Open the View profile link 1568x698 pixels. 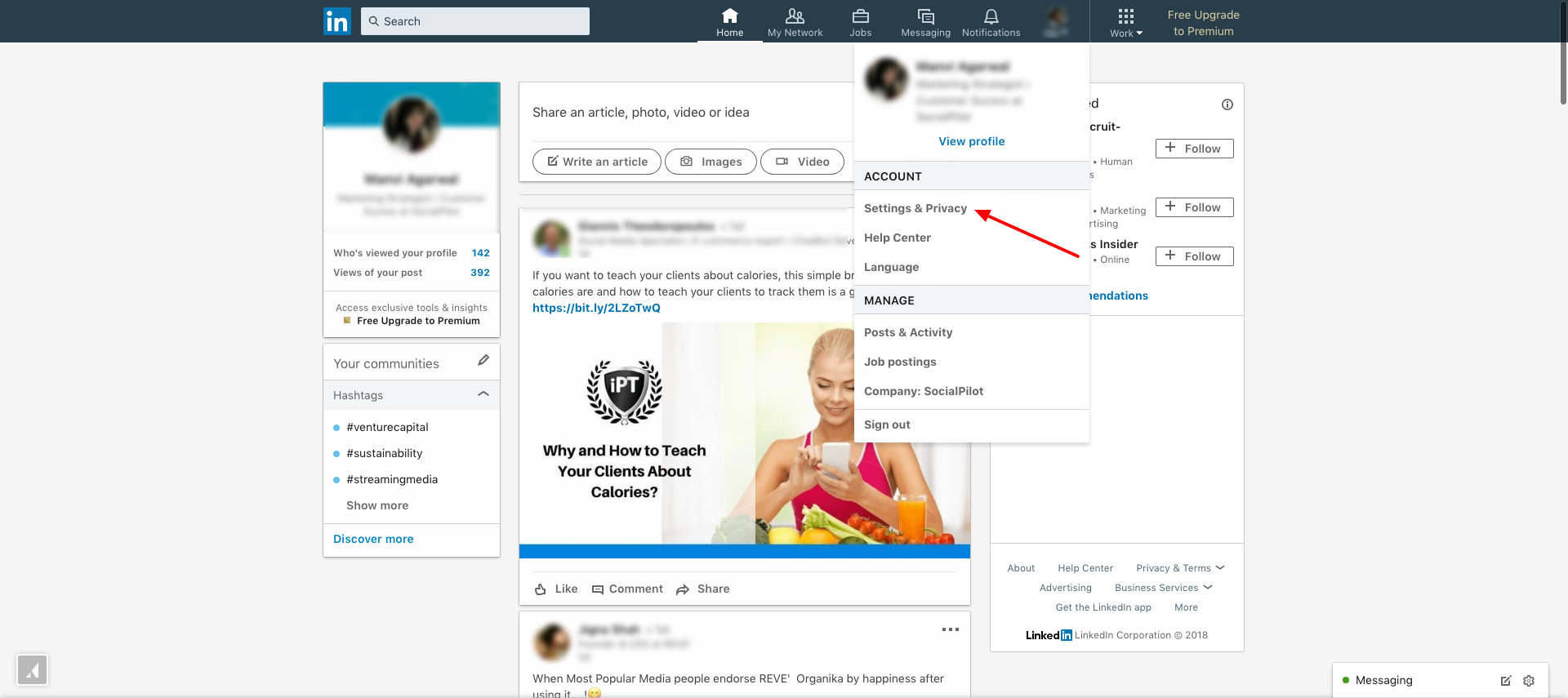[x=971, y=141]
